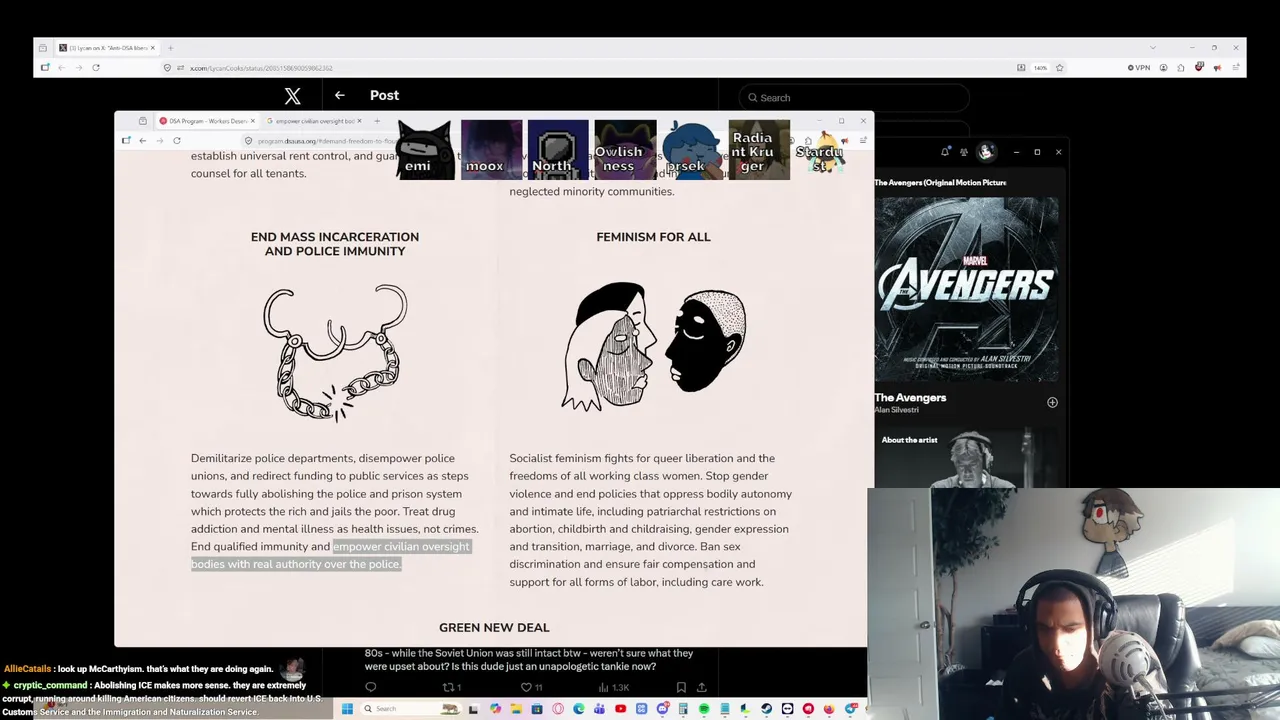Open File Explorer from the taskbar
Image resolution: width=1280 pixels, height=720 pixels.
click(x=516, y=709)
